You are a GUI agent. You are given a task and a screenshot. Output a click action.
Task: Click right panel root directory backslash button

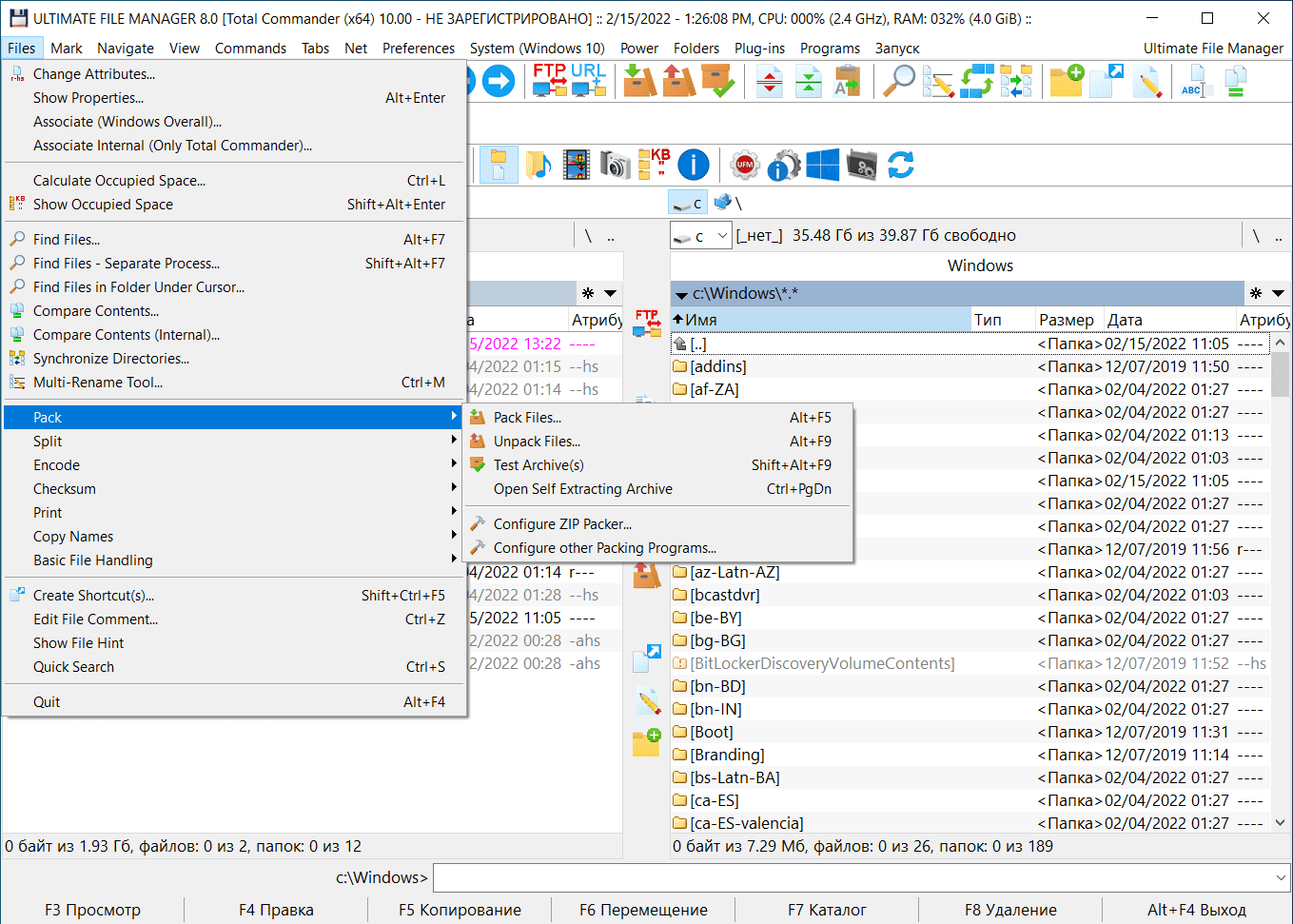[1256, 235]
